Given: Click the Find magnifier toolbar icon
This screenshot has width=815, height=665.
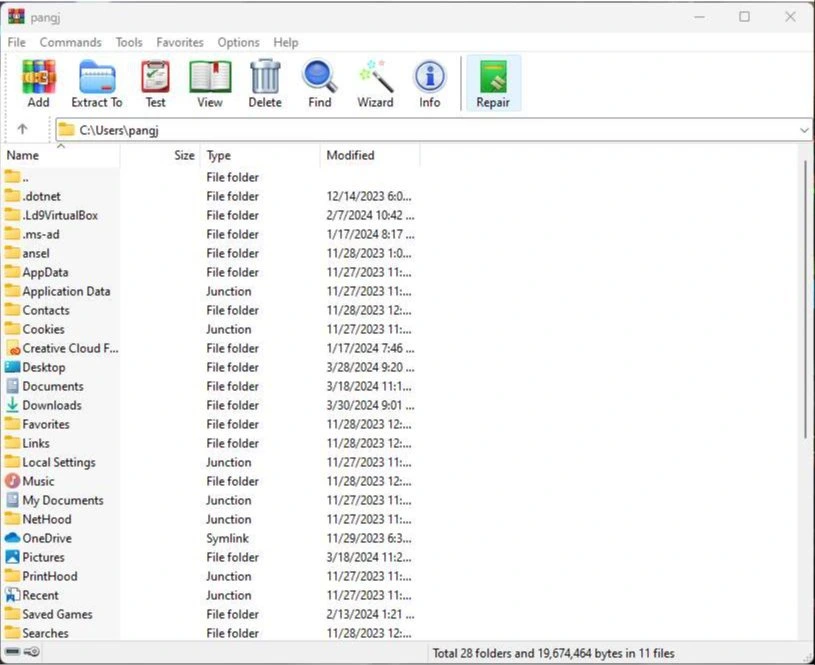Looking at the screenshot, I should (x=320, y=76).
